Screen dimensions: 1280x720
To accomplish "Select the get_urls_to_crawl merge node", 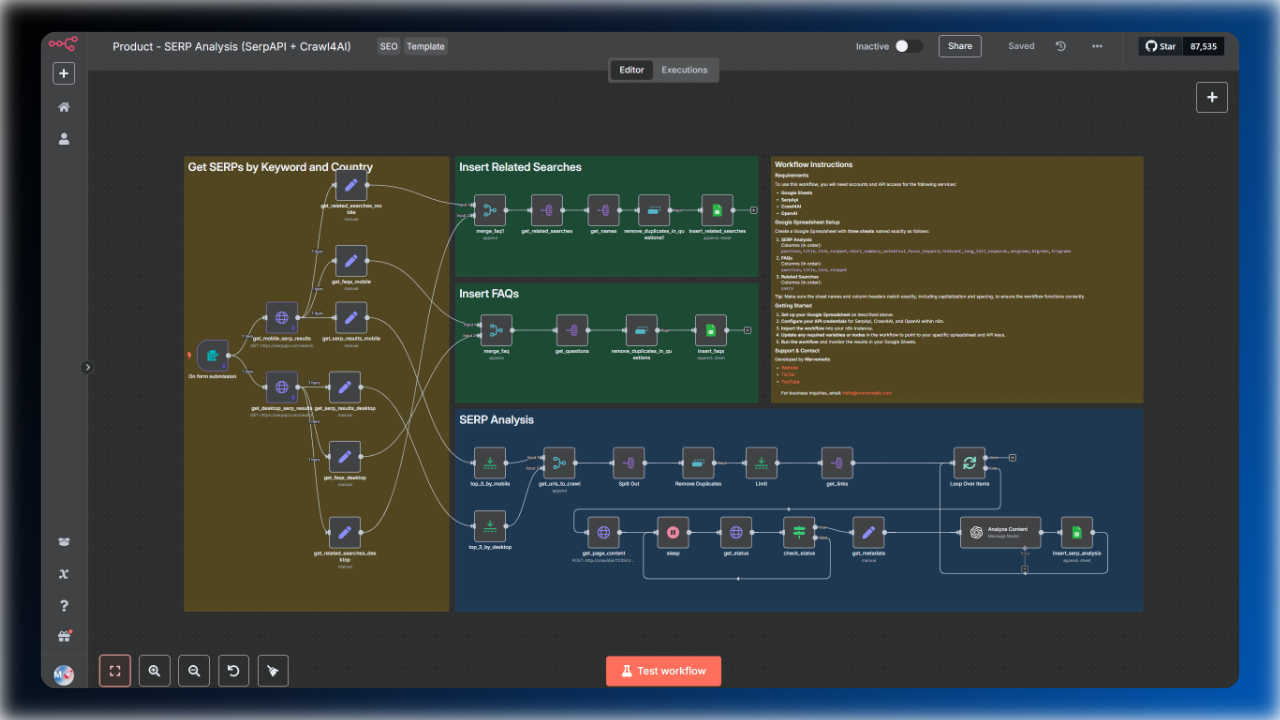I will 559,462.
